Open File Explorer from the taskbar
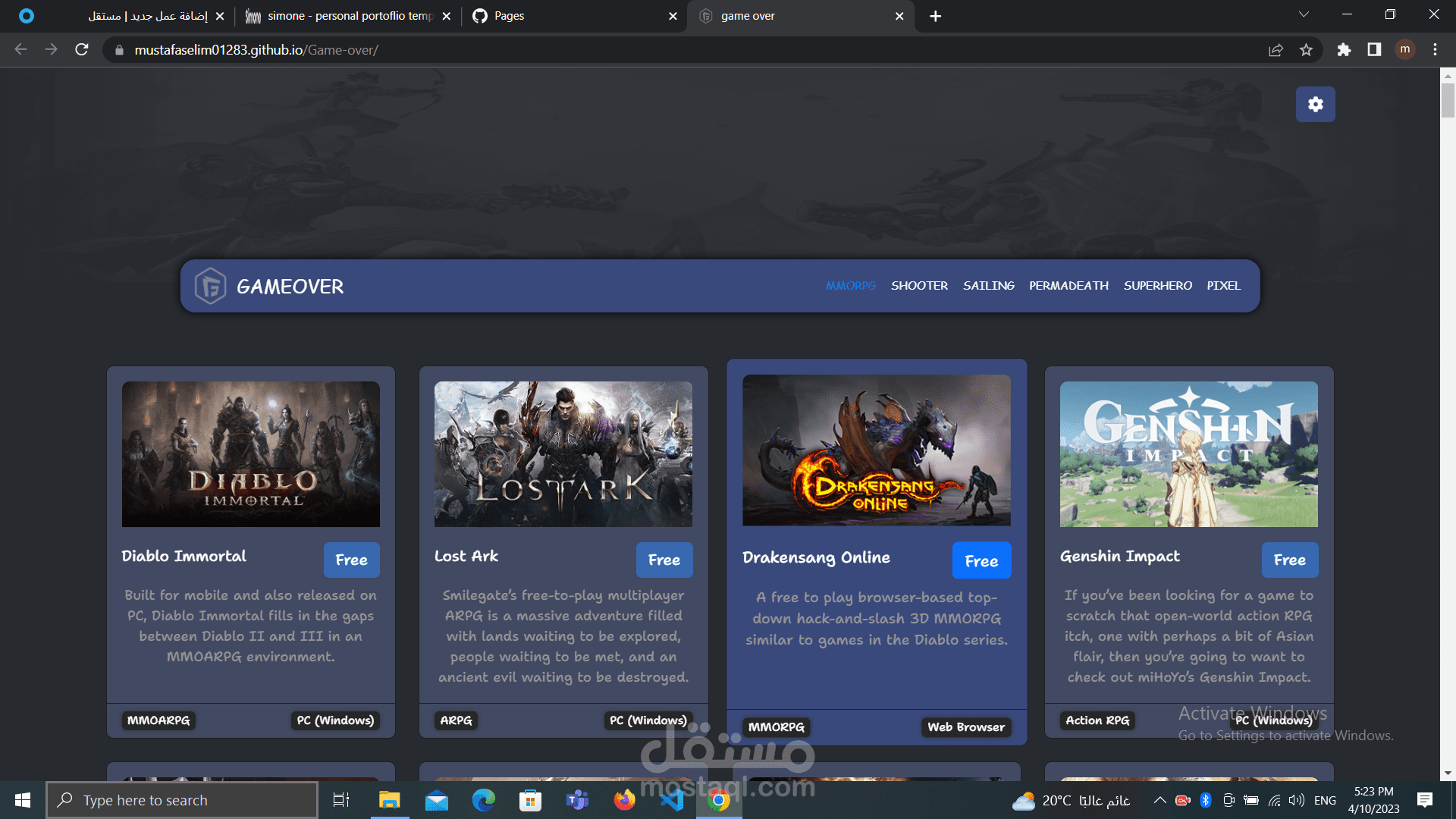1456x819 pixels. tap(389, 800)
